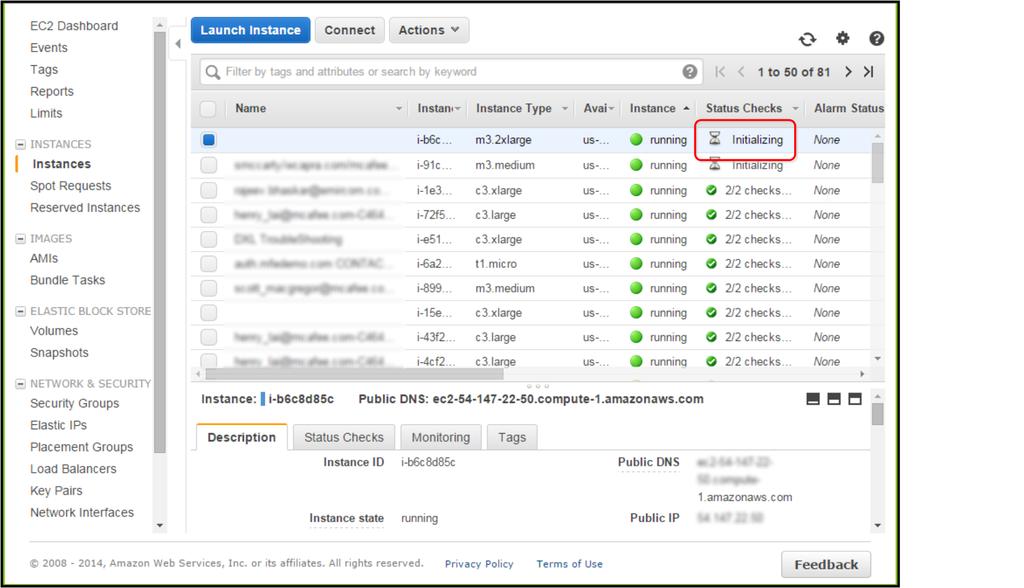Click running status icon for t1.micro row
The image size is (1024, 588).
(636, 264)
